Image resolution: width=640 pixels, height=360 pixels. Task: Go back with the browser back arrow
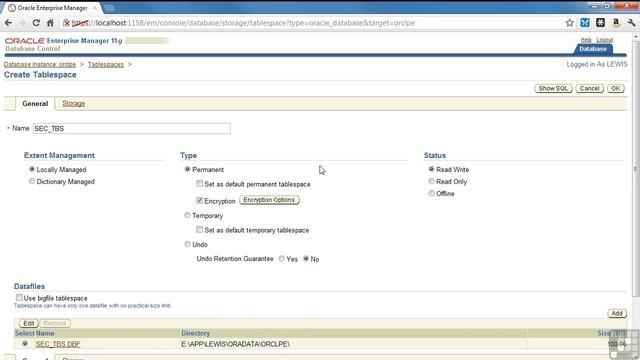(8, 23)
